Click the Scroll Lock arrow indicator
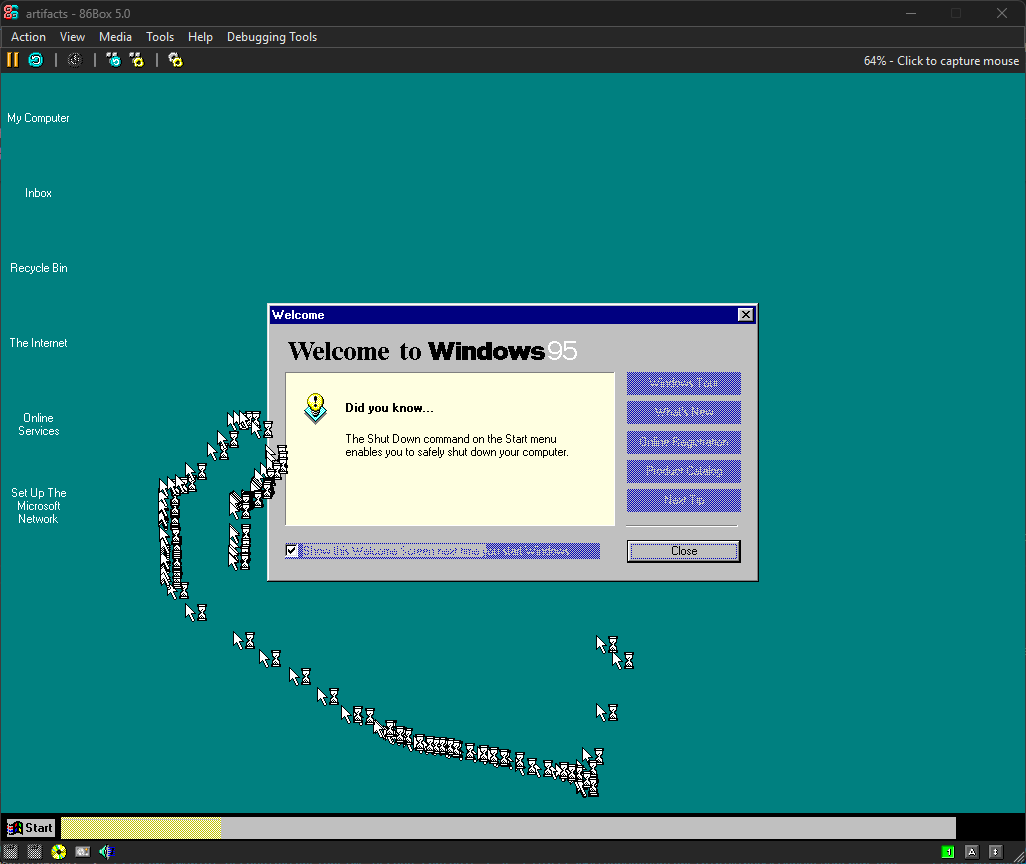This screenshot has height=864, width=1026. coord(995,852)
